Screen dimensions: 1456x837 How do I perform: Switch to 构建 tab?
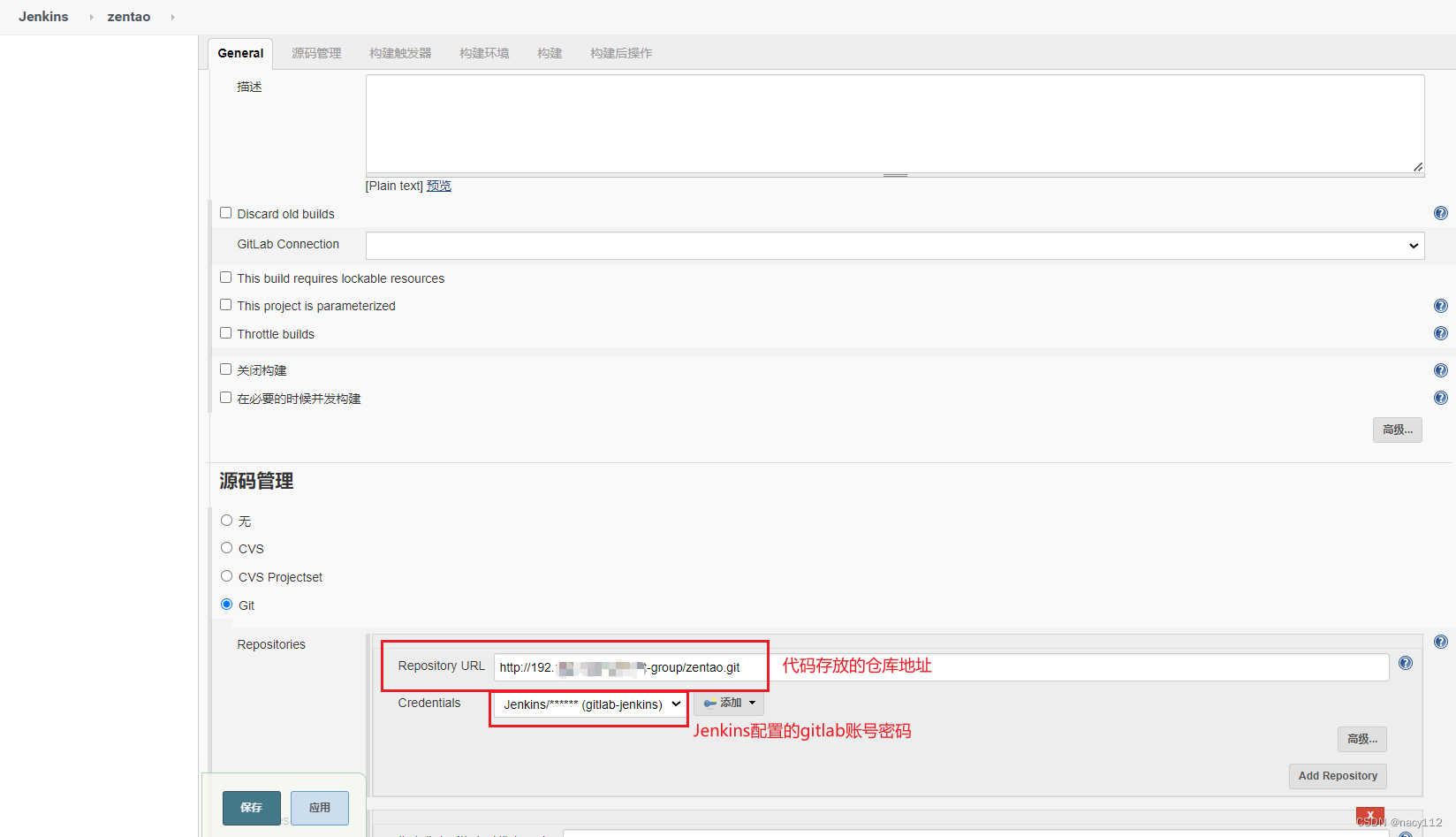pos(550,53)
